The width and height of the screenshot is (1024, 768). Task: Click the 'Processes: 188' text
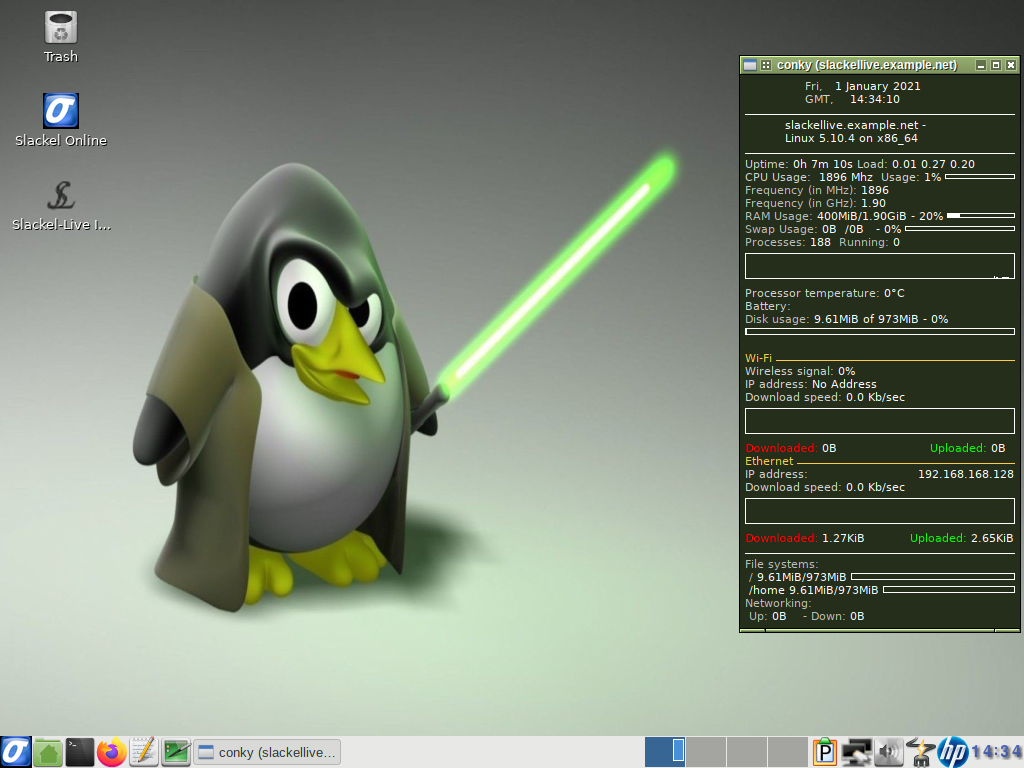pyautogui.click(x=788, y=242)
